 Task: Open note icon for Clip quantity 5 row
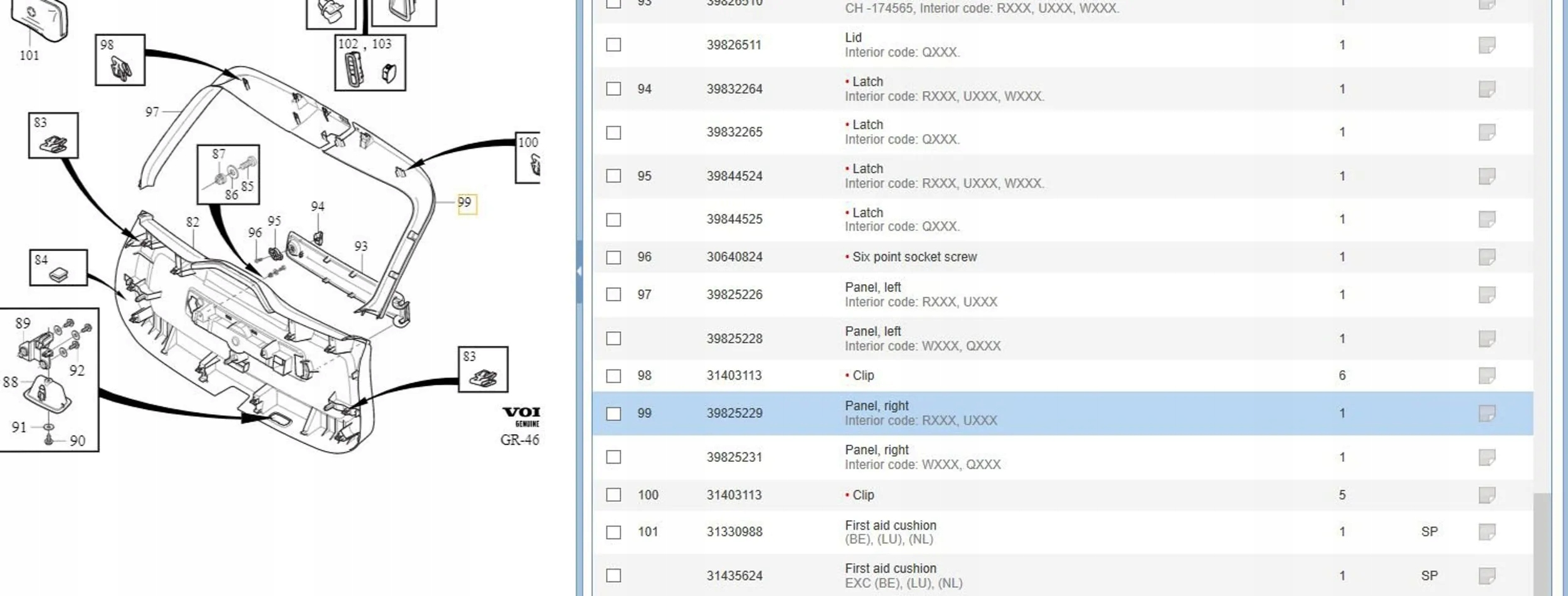(1486, 495)
